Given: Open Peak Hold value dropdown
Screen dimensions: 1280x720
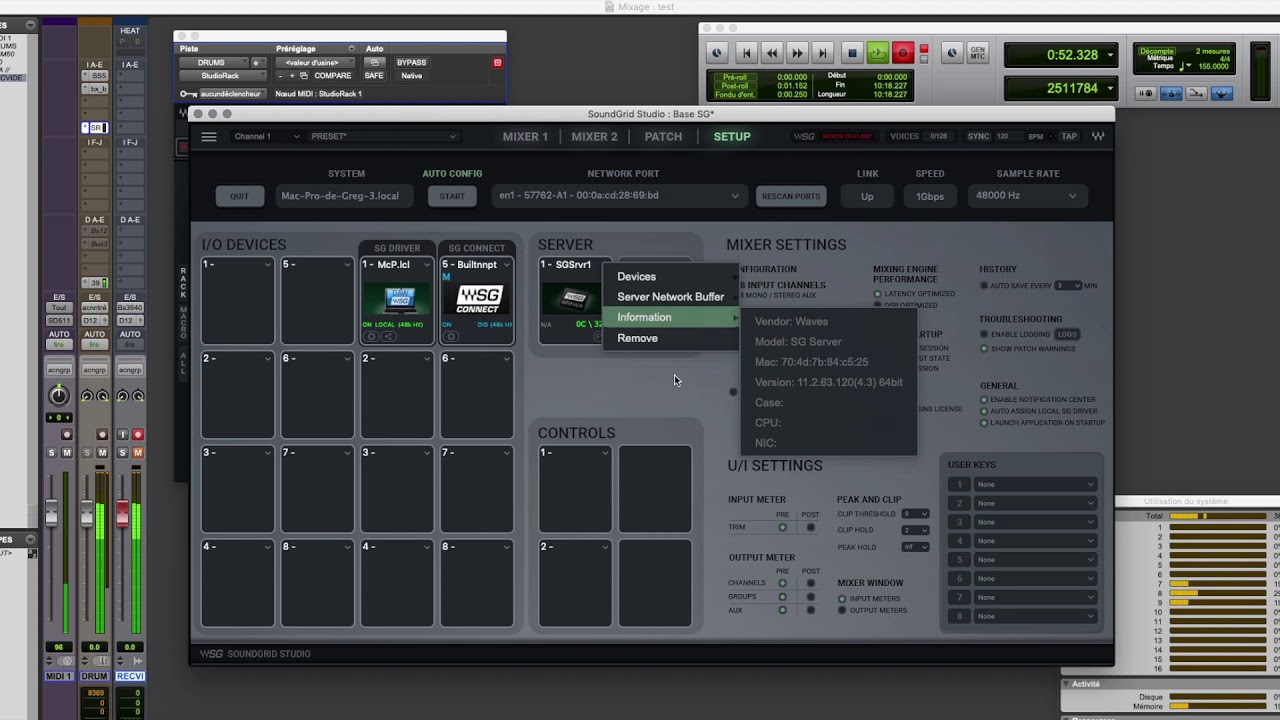Looking at the screenshot, I should click(x=915, y=547).
